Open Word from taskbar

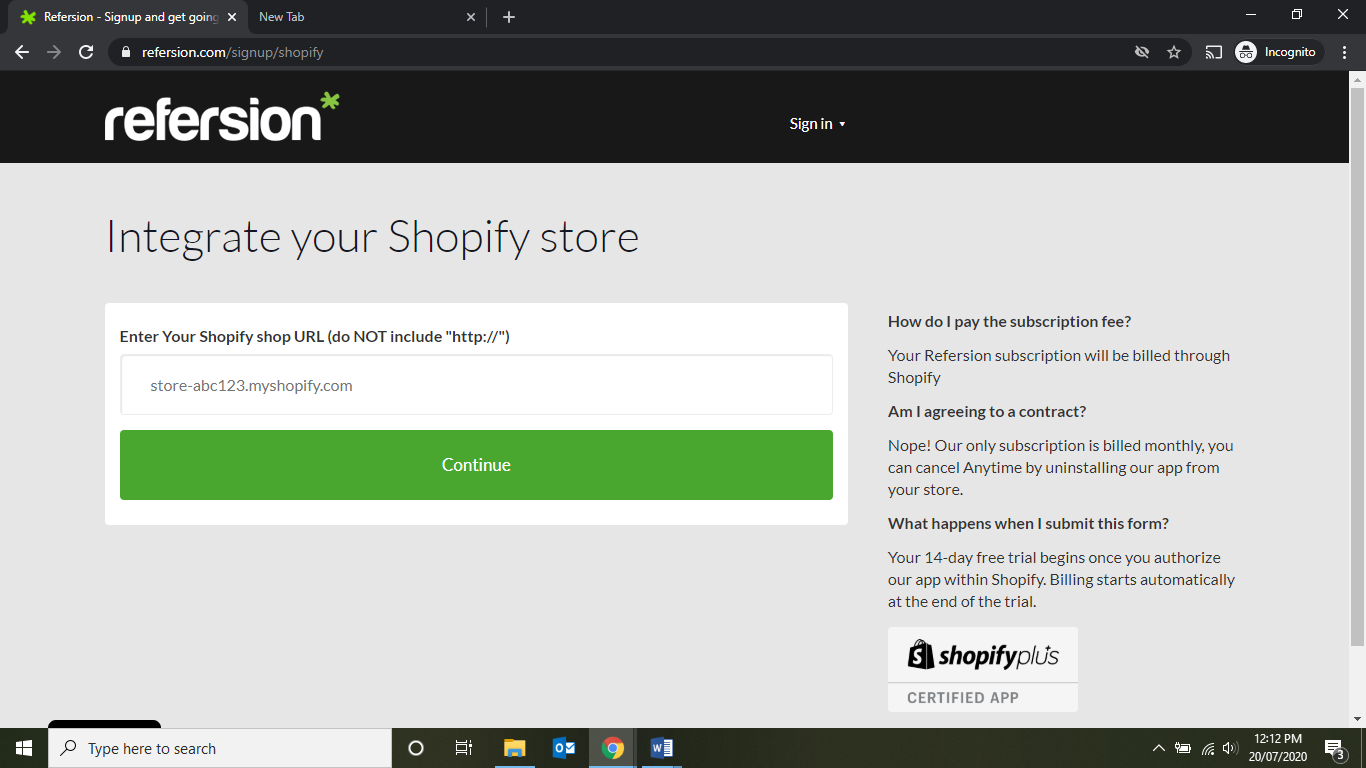tap(661, 748)
